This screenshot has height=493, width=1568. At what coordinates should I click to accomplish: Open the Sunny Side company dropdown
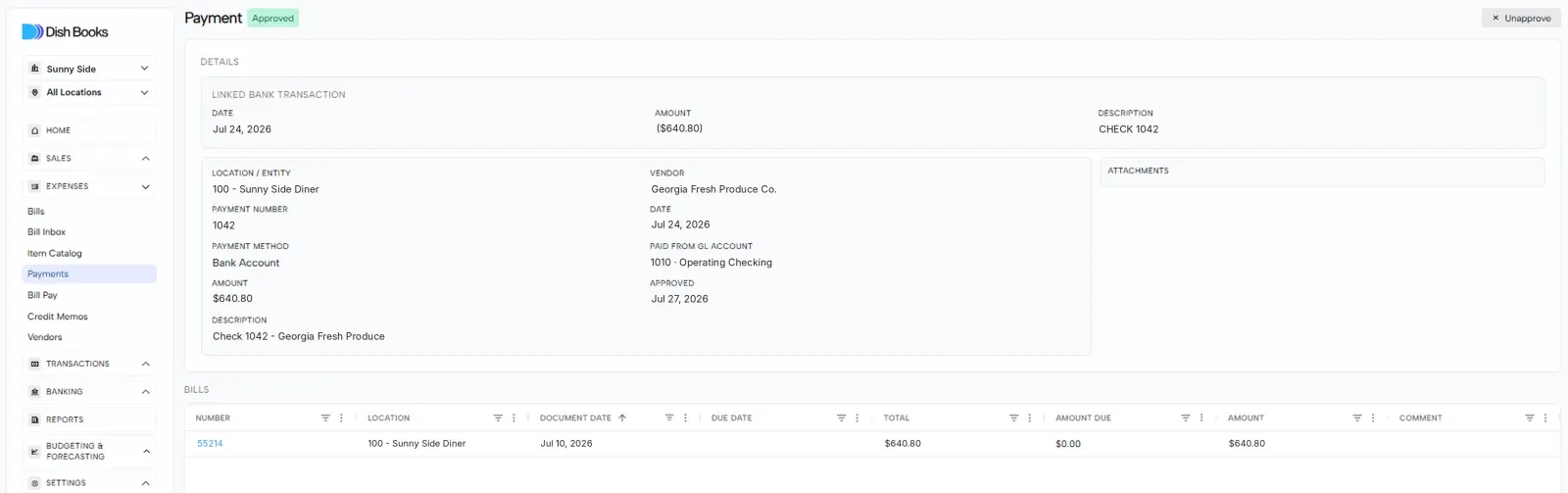(89, 69)
